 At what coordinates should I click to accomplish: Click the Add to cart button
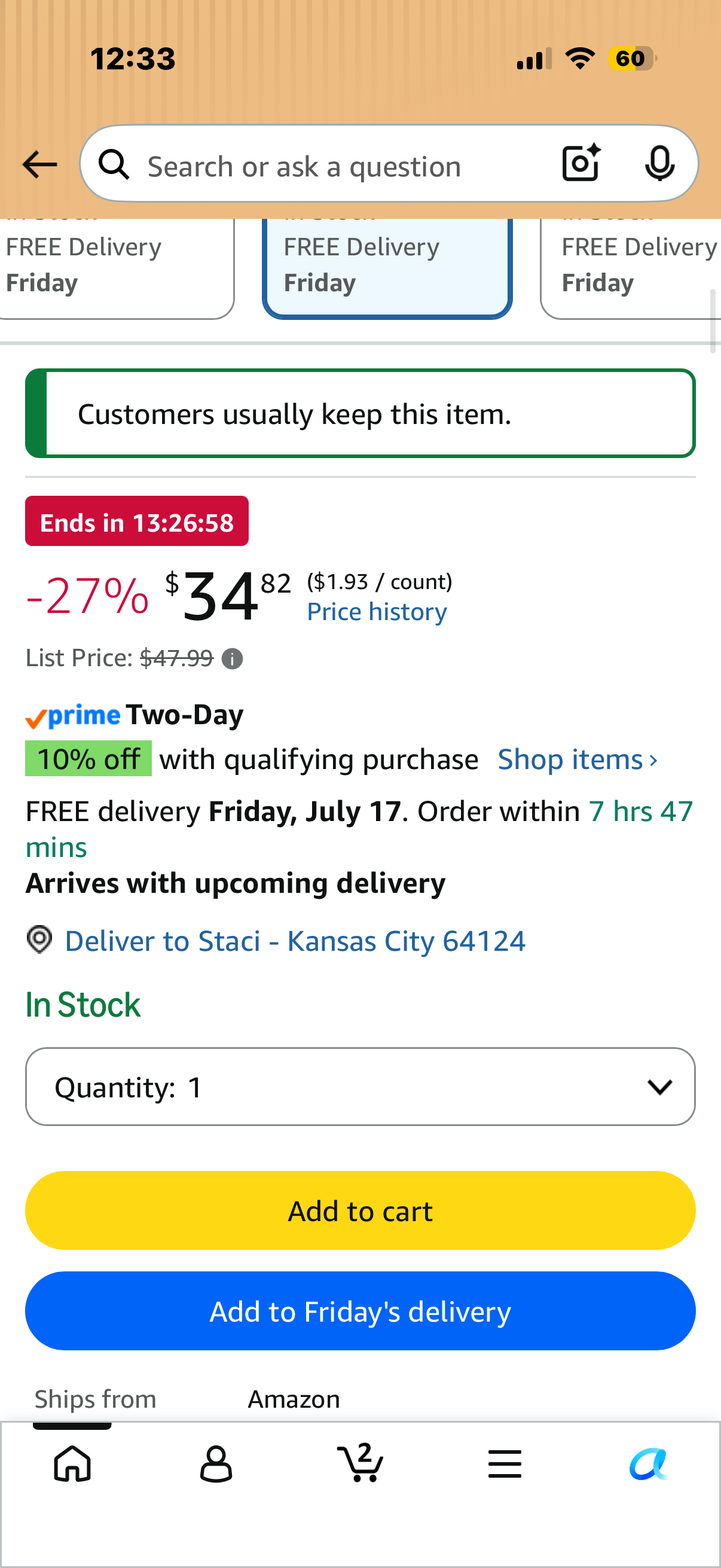[x=360, y=1210]
